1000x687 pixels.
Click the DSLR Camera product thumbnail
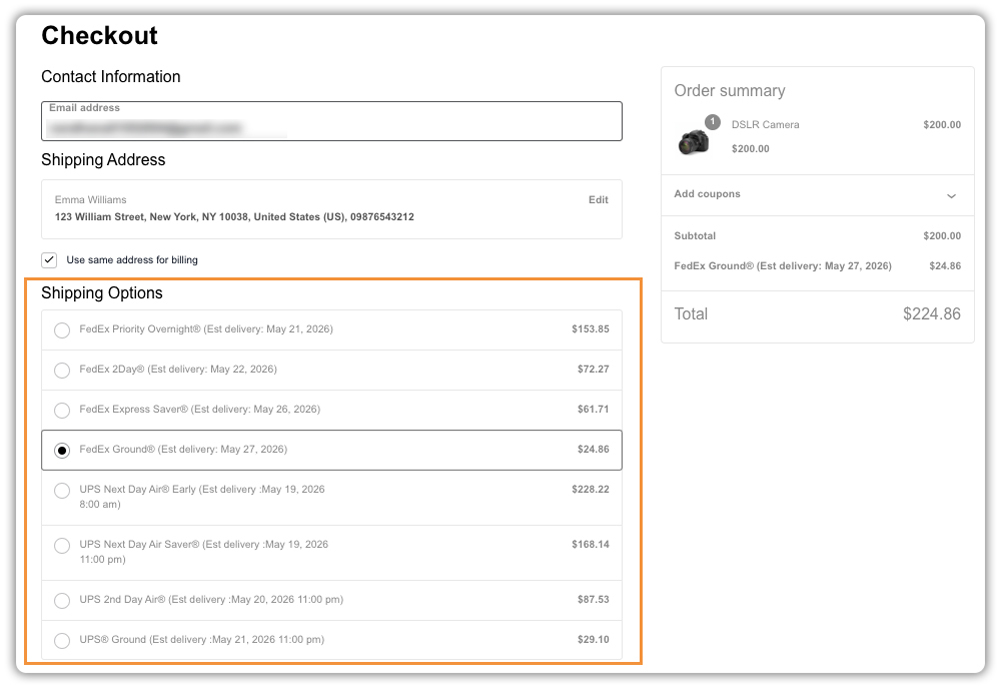point(693,142)
